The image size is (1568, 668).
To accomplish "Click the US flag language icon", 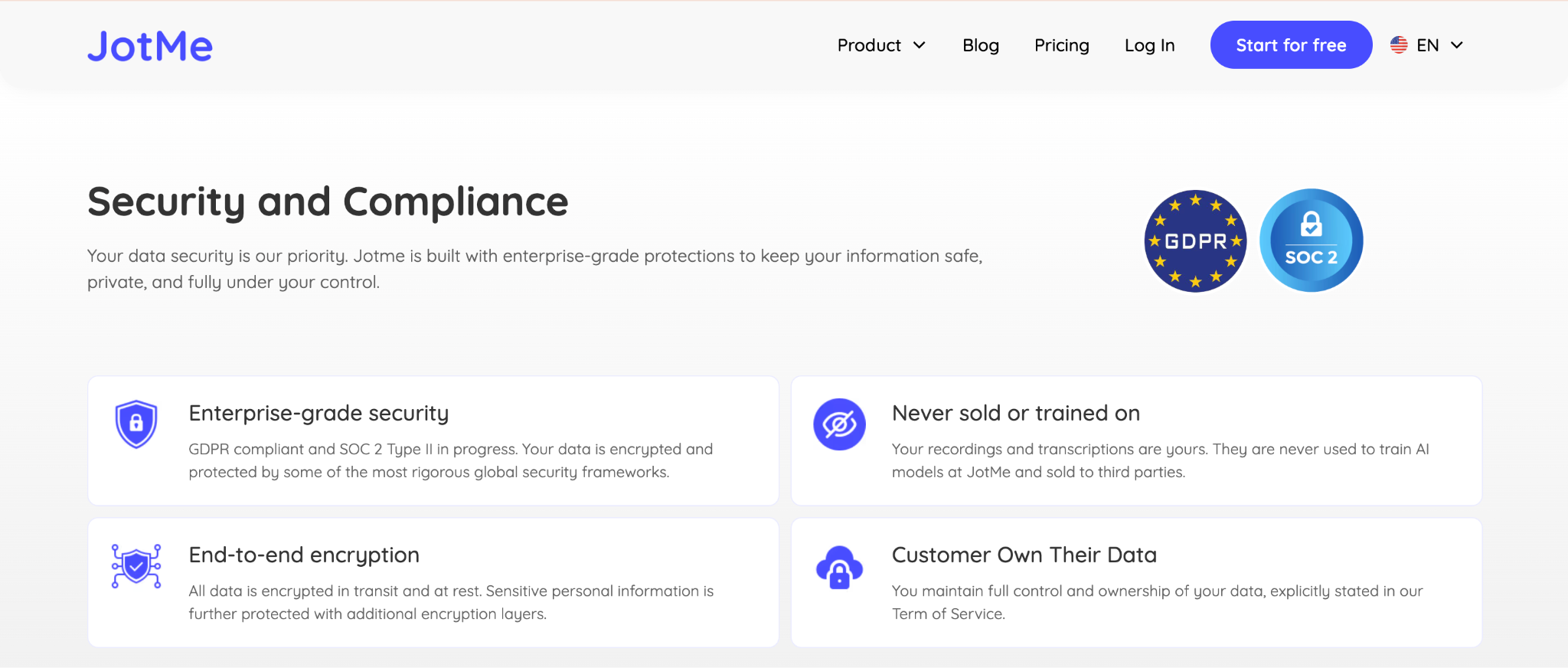I will point(1399,45).
